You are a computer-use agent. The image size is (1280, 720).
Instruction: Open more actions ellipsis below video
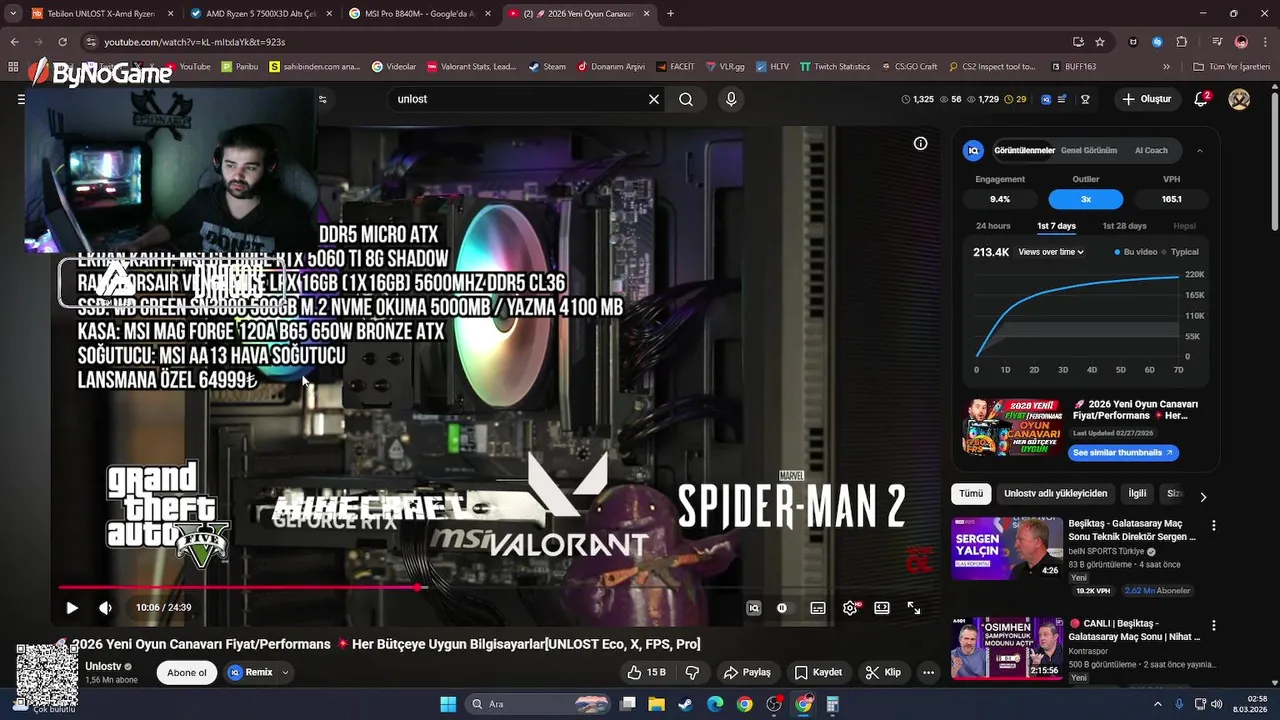click(x=929, y=673)
